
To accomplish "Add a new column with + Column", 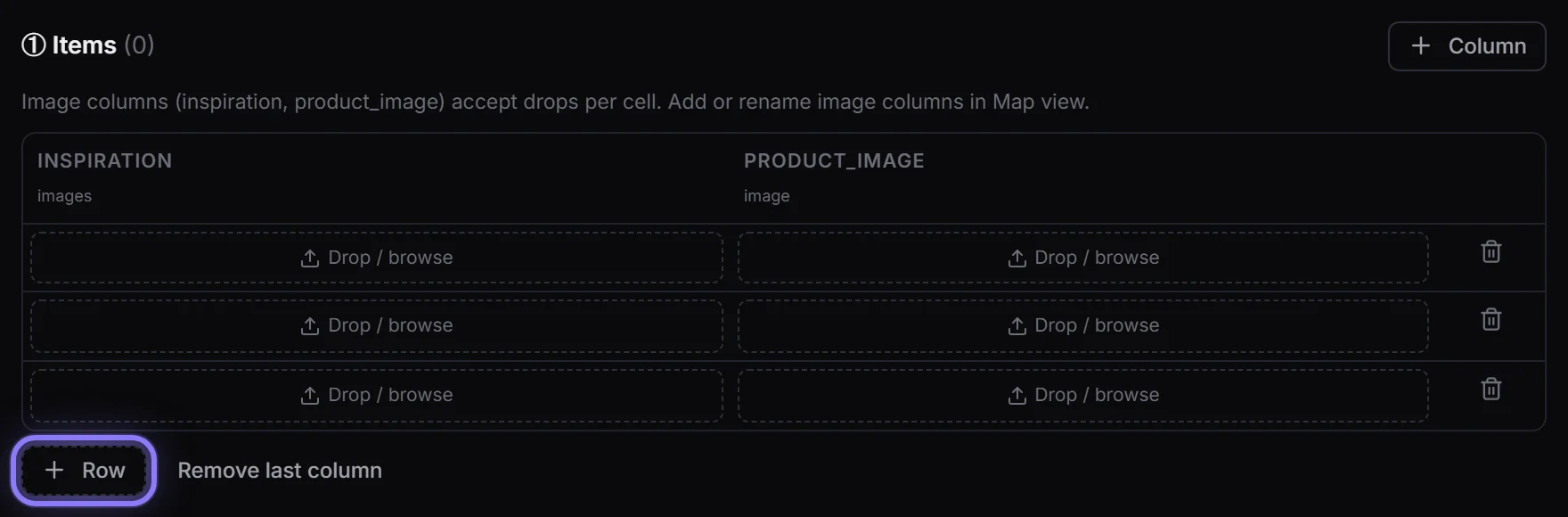I will click(x=1466, y=46).
